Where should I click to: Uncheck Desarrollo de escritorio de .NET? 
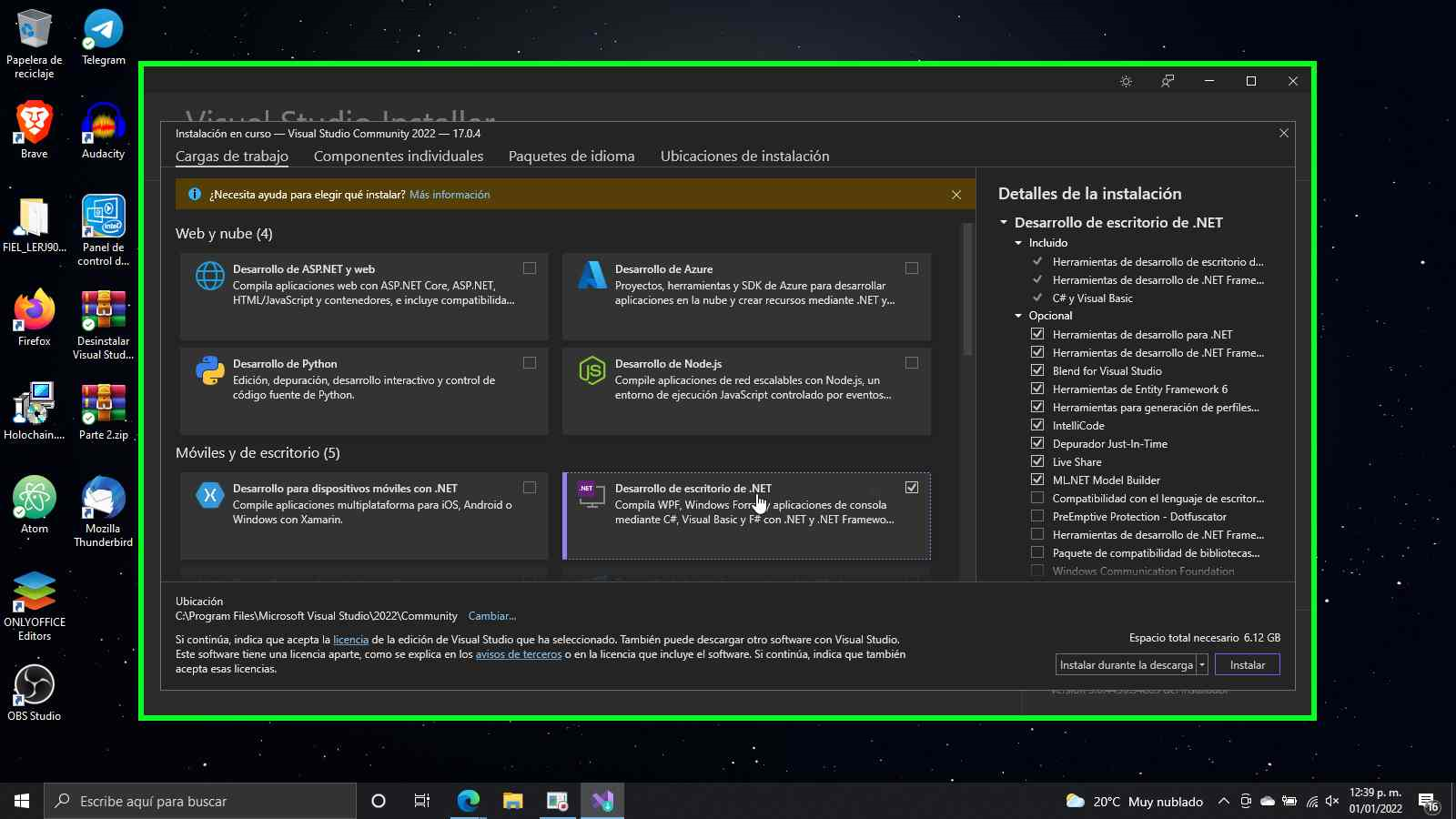coord(912,487)
